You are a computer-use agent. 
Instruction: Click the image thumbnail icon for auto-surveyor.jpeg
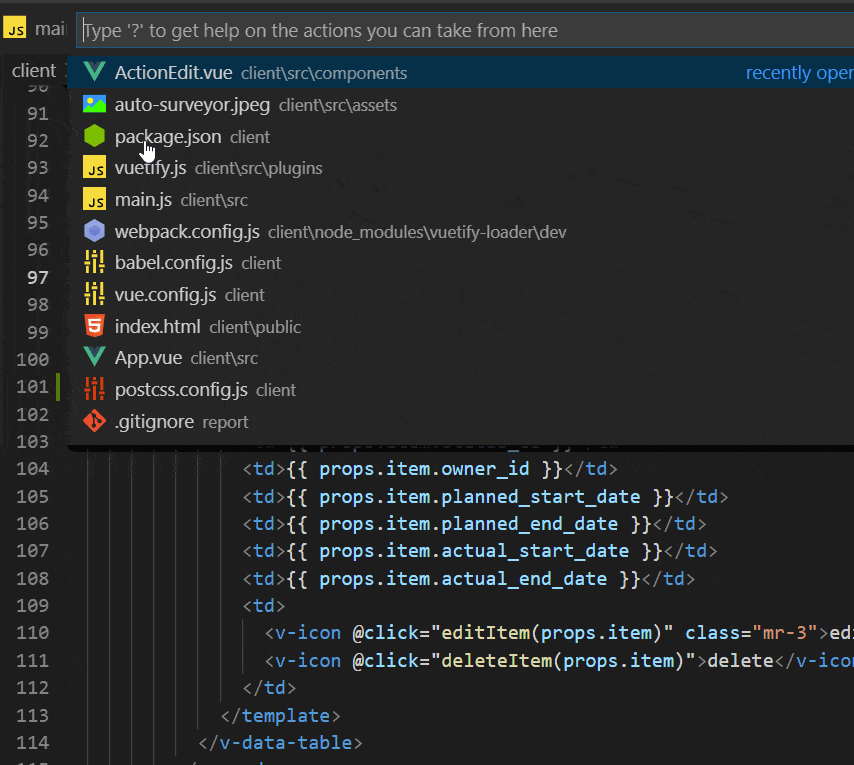95,103
